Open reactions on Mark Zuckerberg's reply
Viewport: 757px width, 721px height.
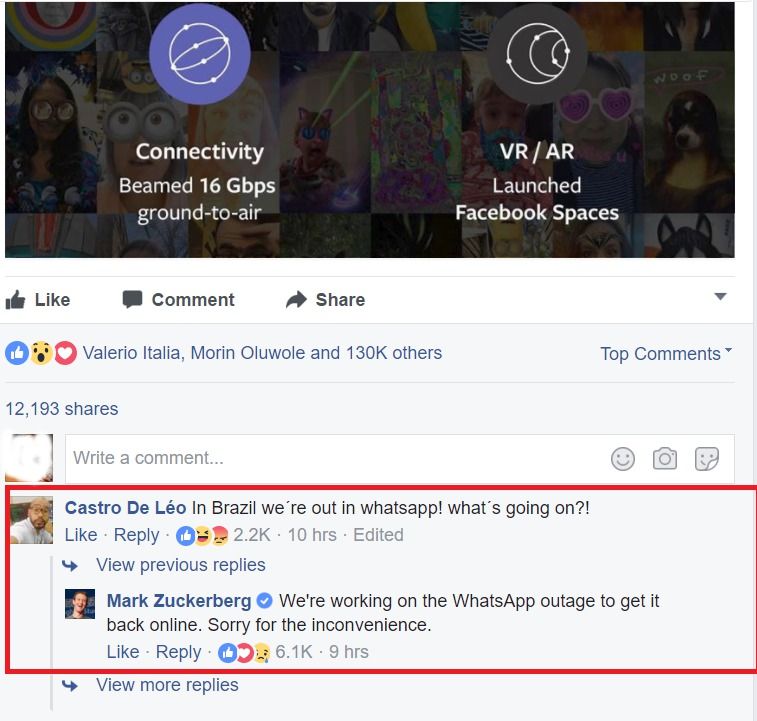coord(266,652)
